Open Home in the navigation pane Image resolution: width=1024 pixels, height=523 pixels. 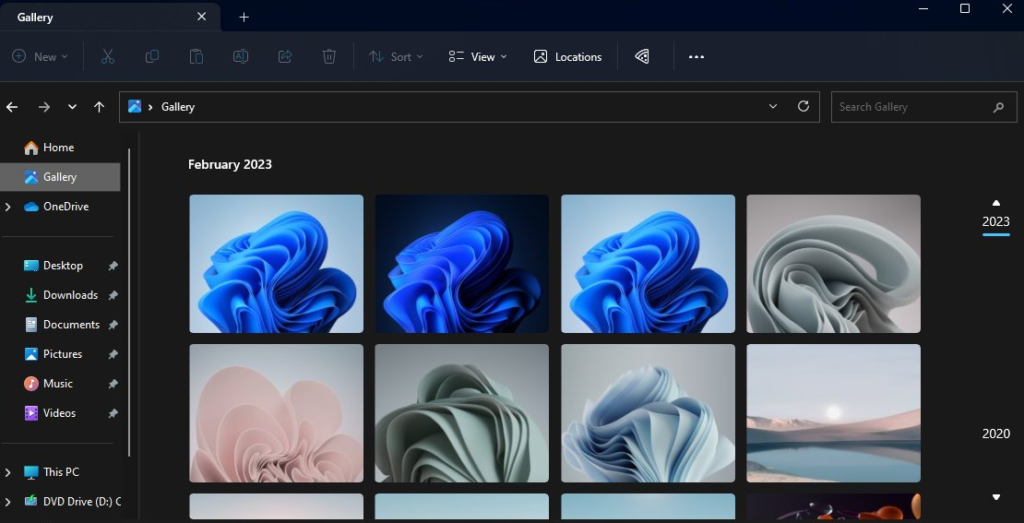pos(60,148)
